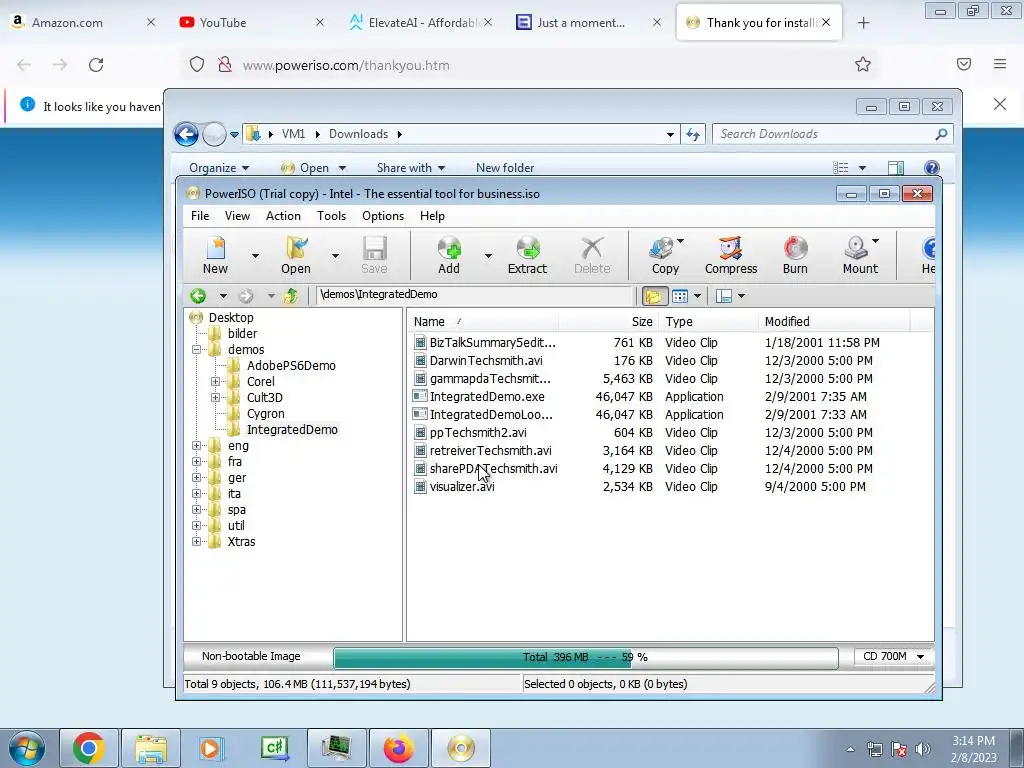Switch to the YouTube browser tab
The image size is (1024, 768).
pyautogui.click(x=251, y=22)
